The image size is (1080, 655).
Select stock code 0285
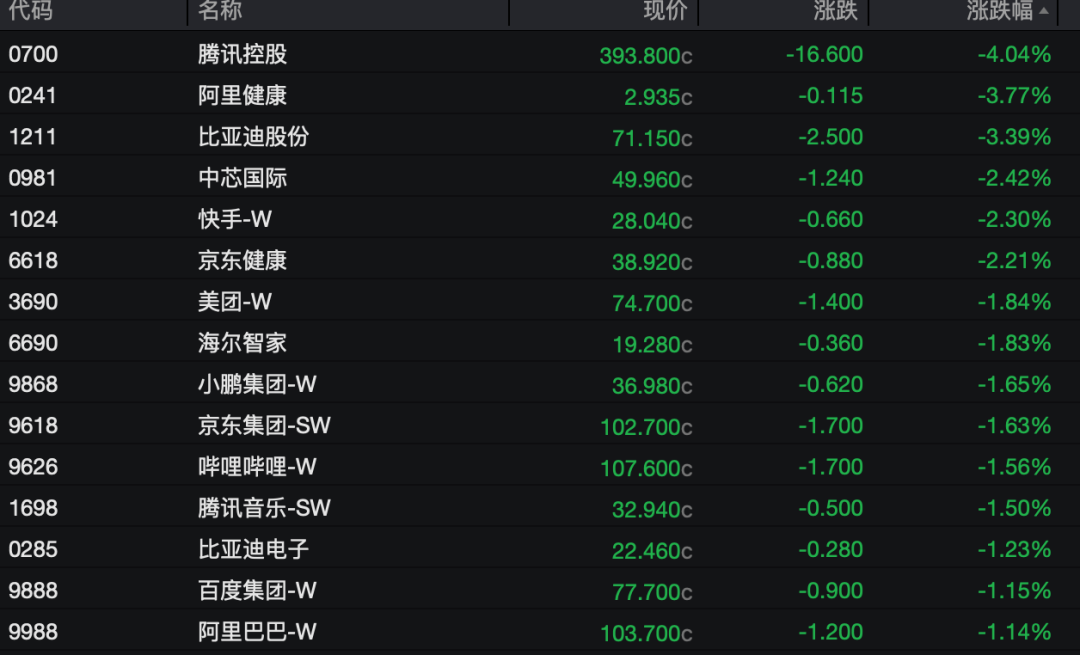point(33,550)
